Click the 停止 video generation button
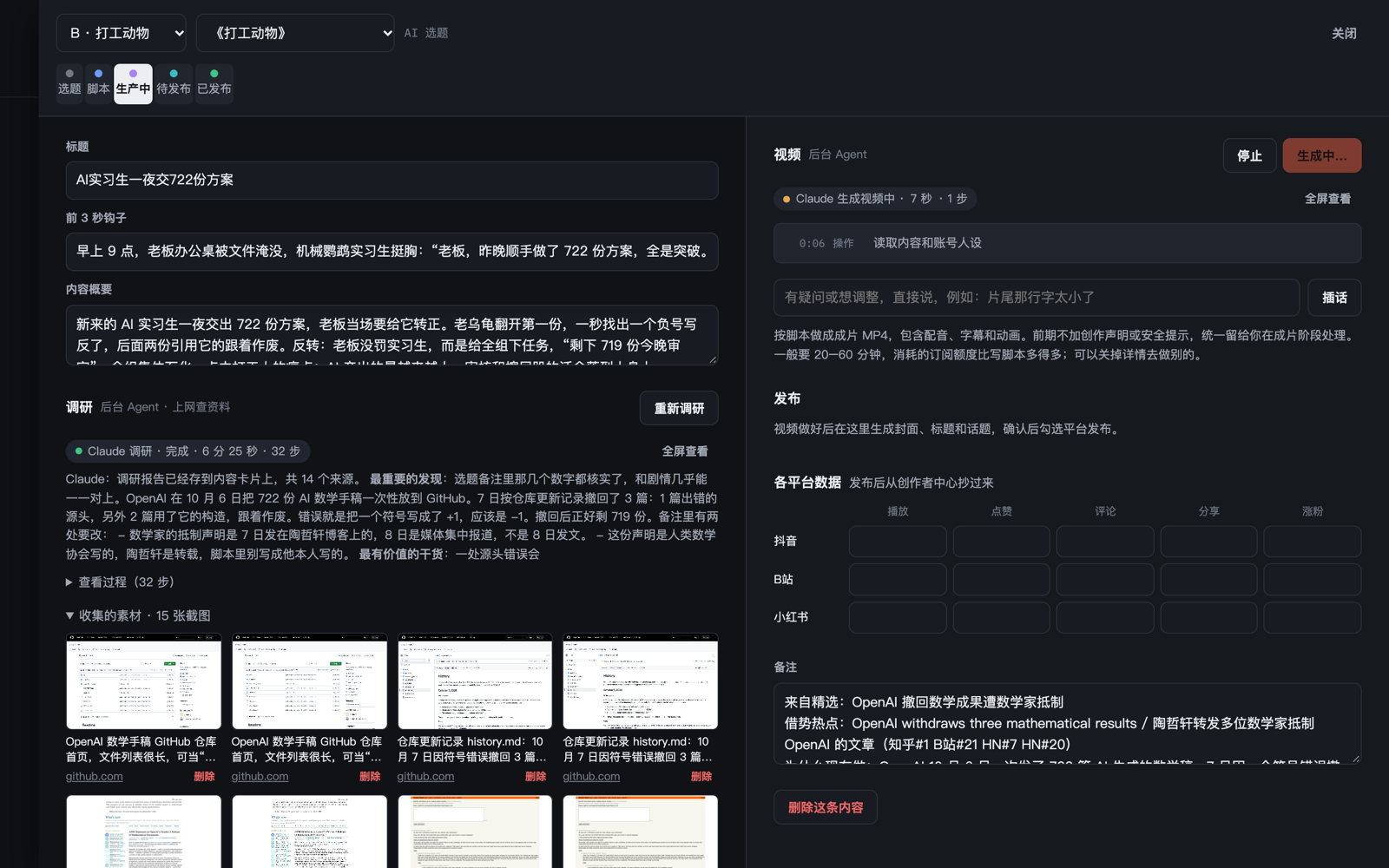1389x868 pixels. 1249,155
